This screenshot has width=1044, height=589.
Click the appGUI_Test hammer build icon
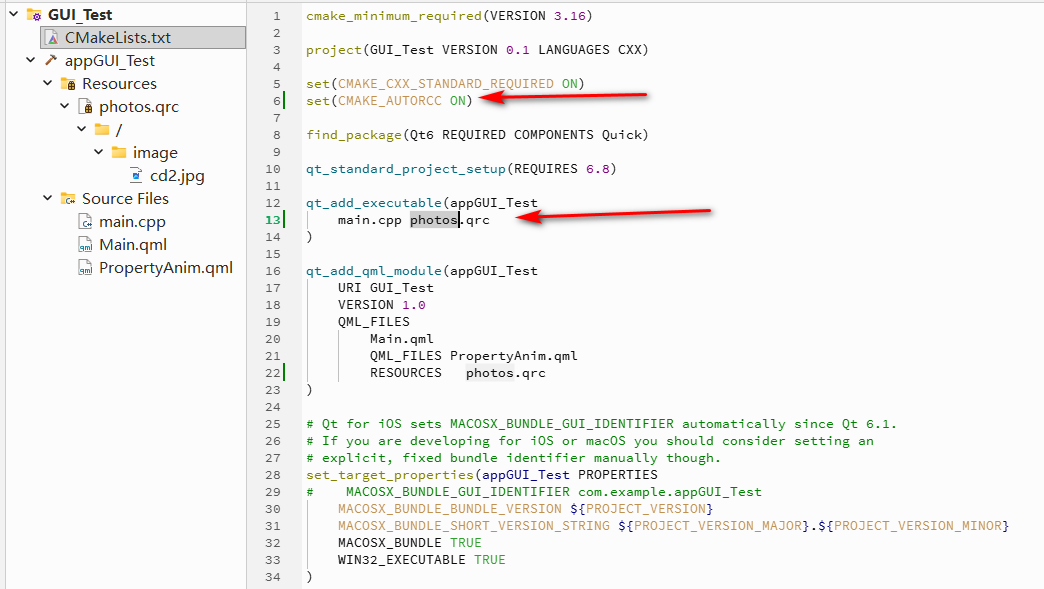51,61
